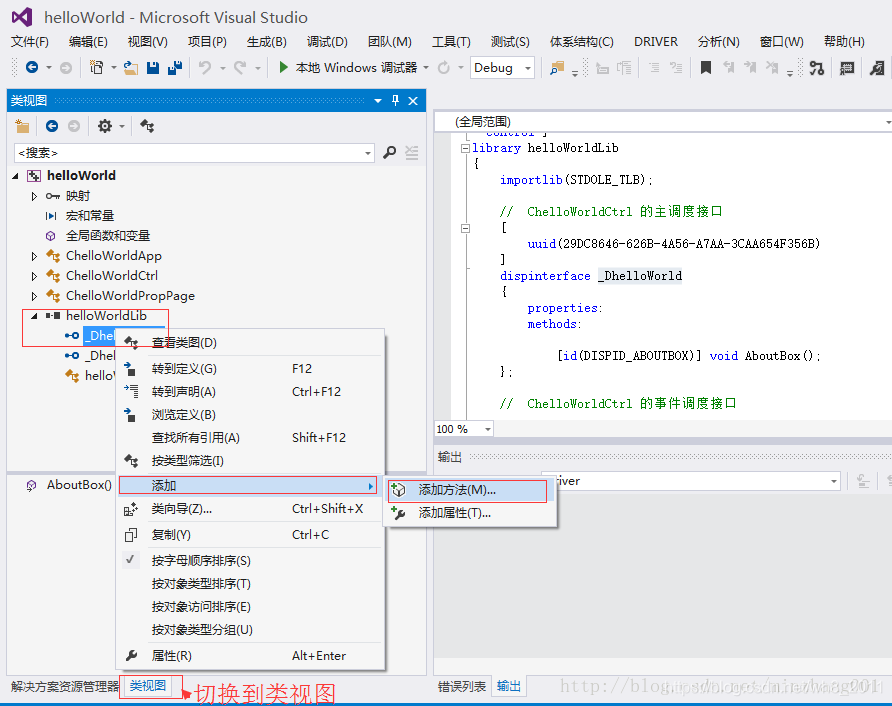This screenshot has height=706, width=892.
Task: Choose 转到定义(G) from context menu
Action: [250, 369]
